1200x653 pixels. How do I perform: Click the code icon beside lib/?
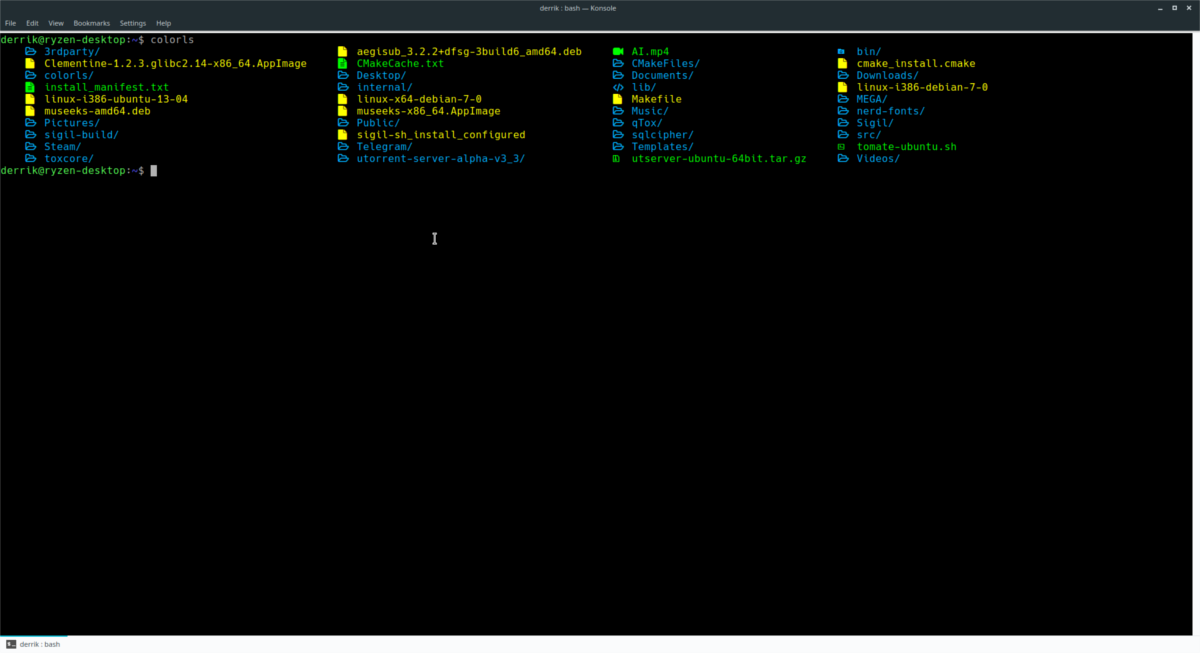618,87
